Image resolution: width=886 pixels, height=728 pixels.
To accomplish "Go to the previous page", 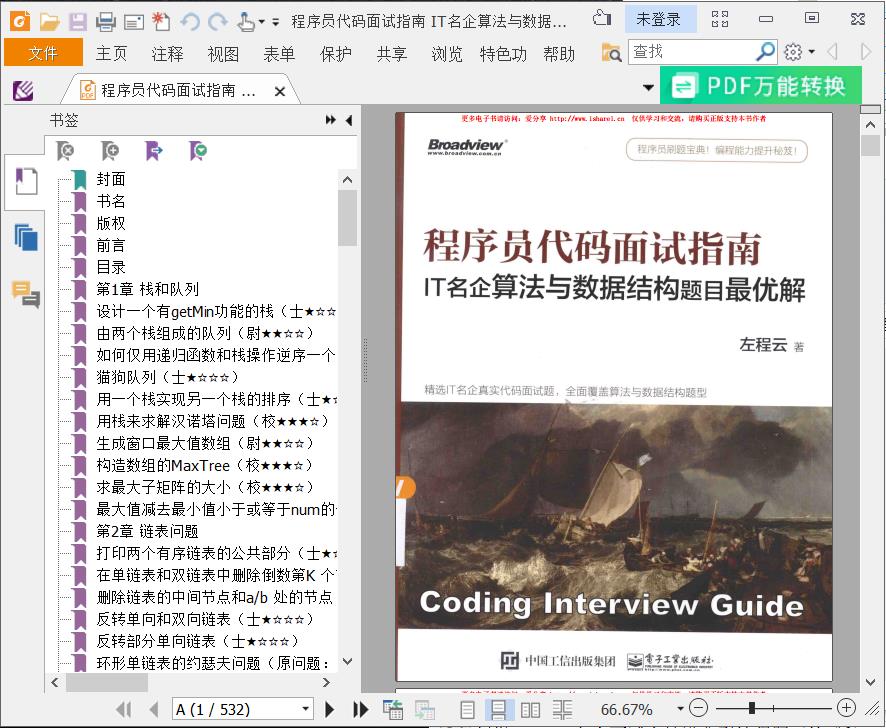I will click(x=154, y=709).
